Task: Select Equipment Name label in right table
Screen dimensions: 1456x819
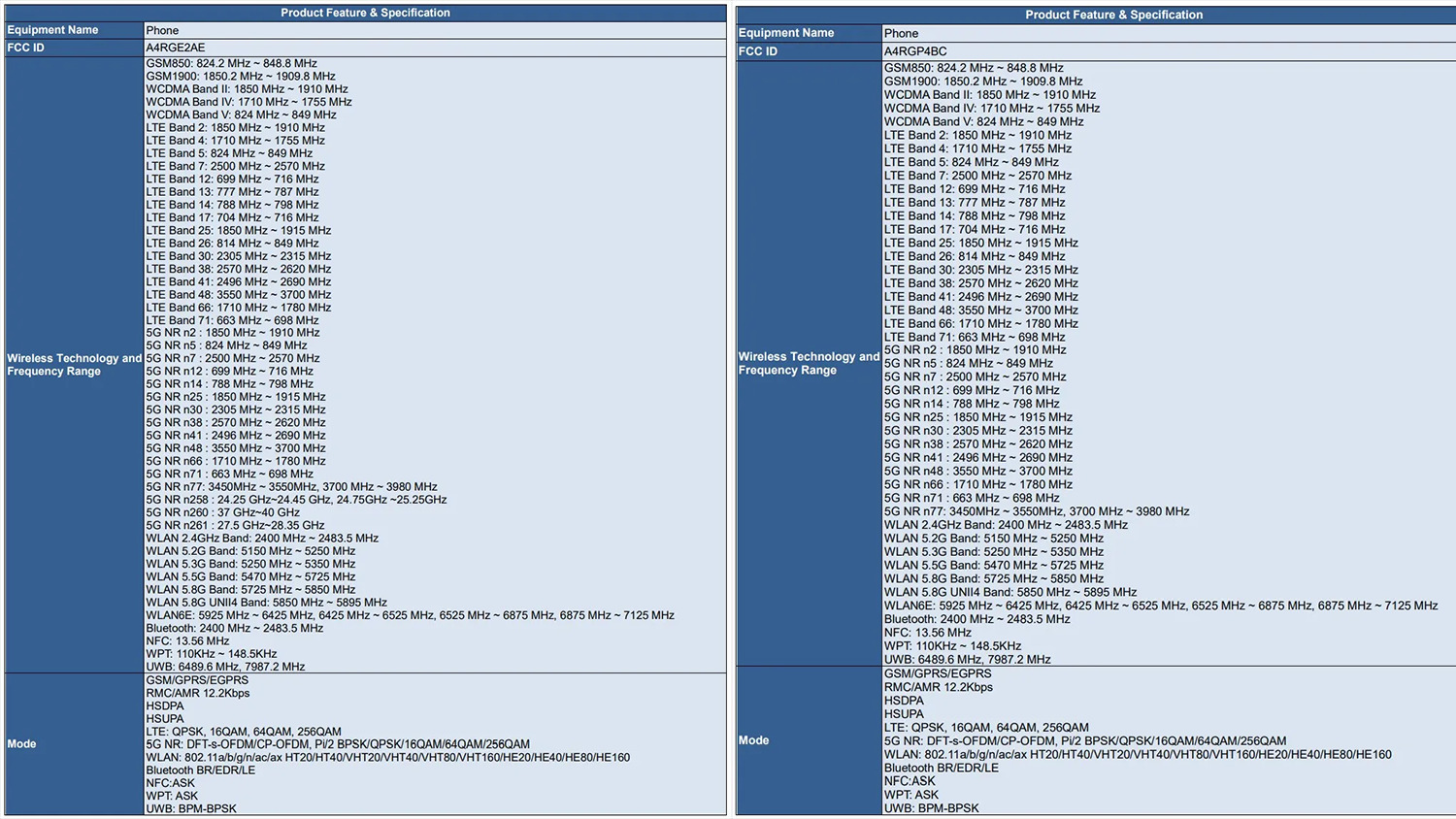Action: [785, 33]
